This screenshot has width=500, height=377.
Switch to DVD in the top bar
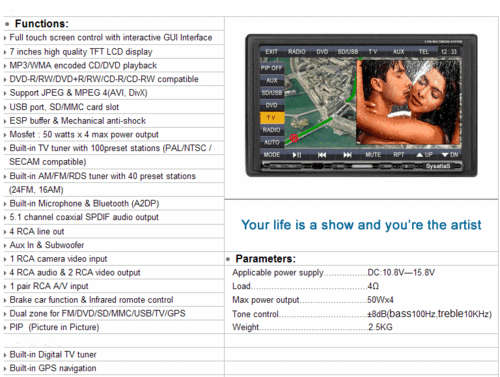coord(322,52)
